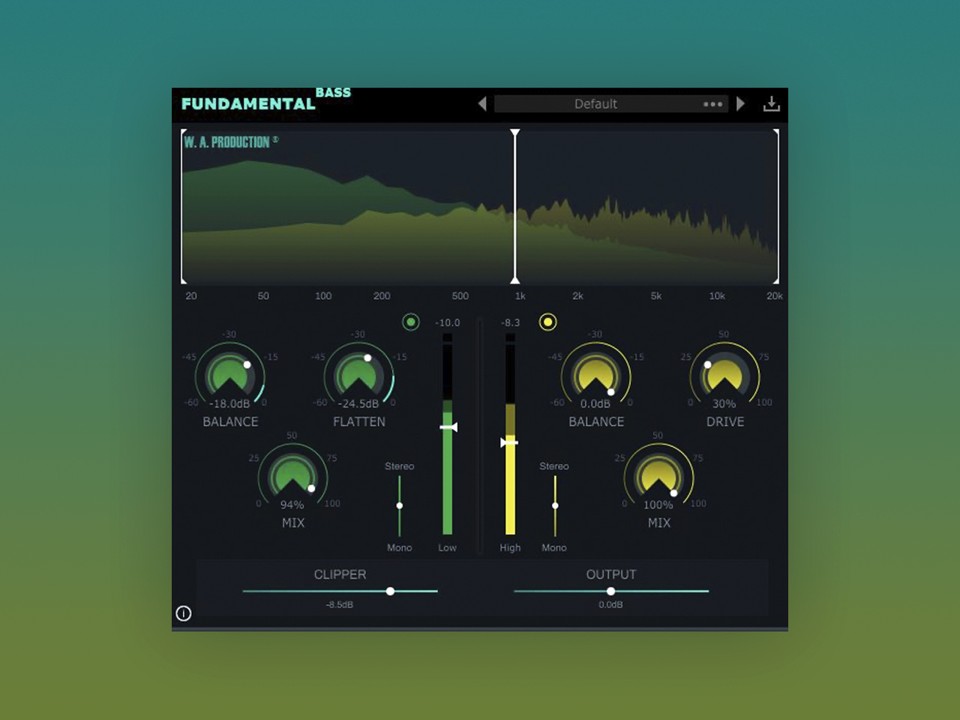Open the preset menu via the three-dot icon
960x720 pixels.
click(x=712, y=103)
